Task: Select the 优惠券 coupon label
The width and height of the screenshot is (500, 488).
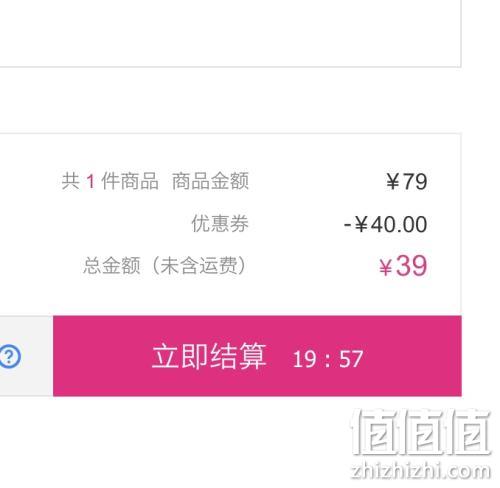Action: (x=220, y=223)
